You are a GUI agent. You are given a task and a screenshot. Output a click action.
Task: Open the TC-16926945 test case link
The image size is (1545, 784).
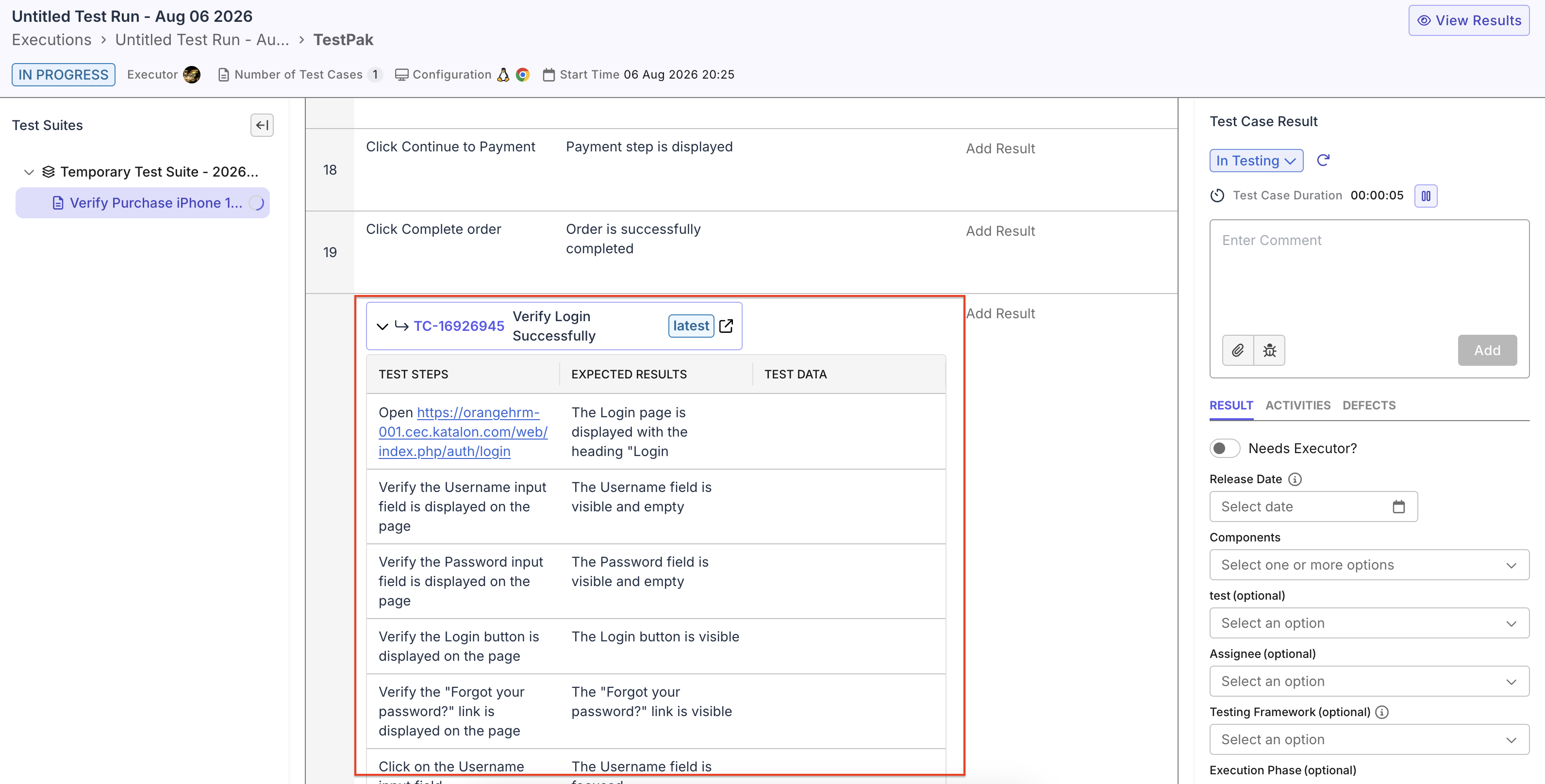click(459, 326)
